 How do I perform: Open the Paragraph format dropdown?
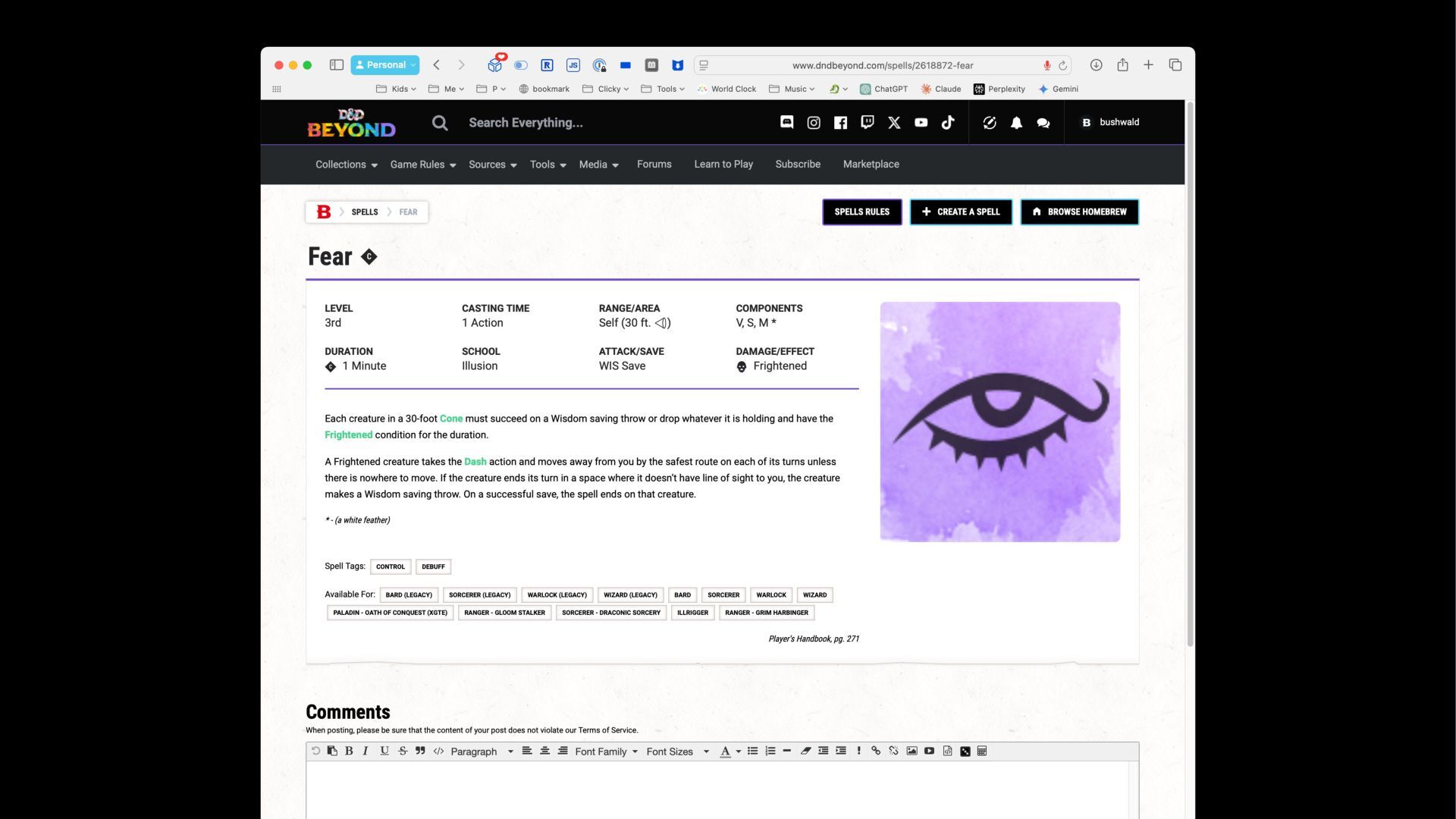click(x=482, y=752)
